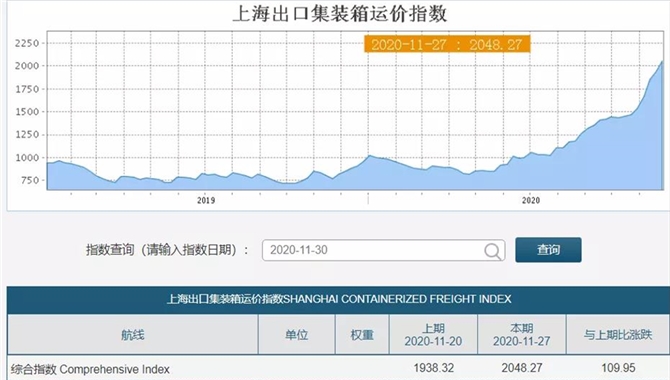
Task: Click the magnifier icon in date field
Action: tap(493, 251)
